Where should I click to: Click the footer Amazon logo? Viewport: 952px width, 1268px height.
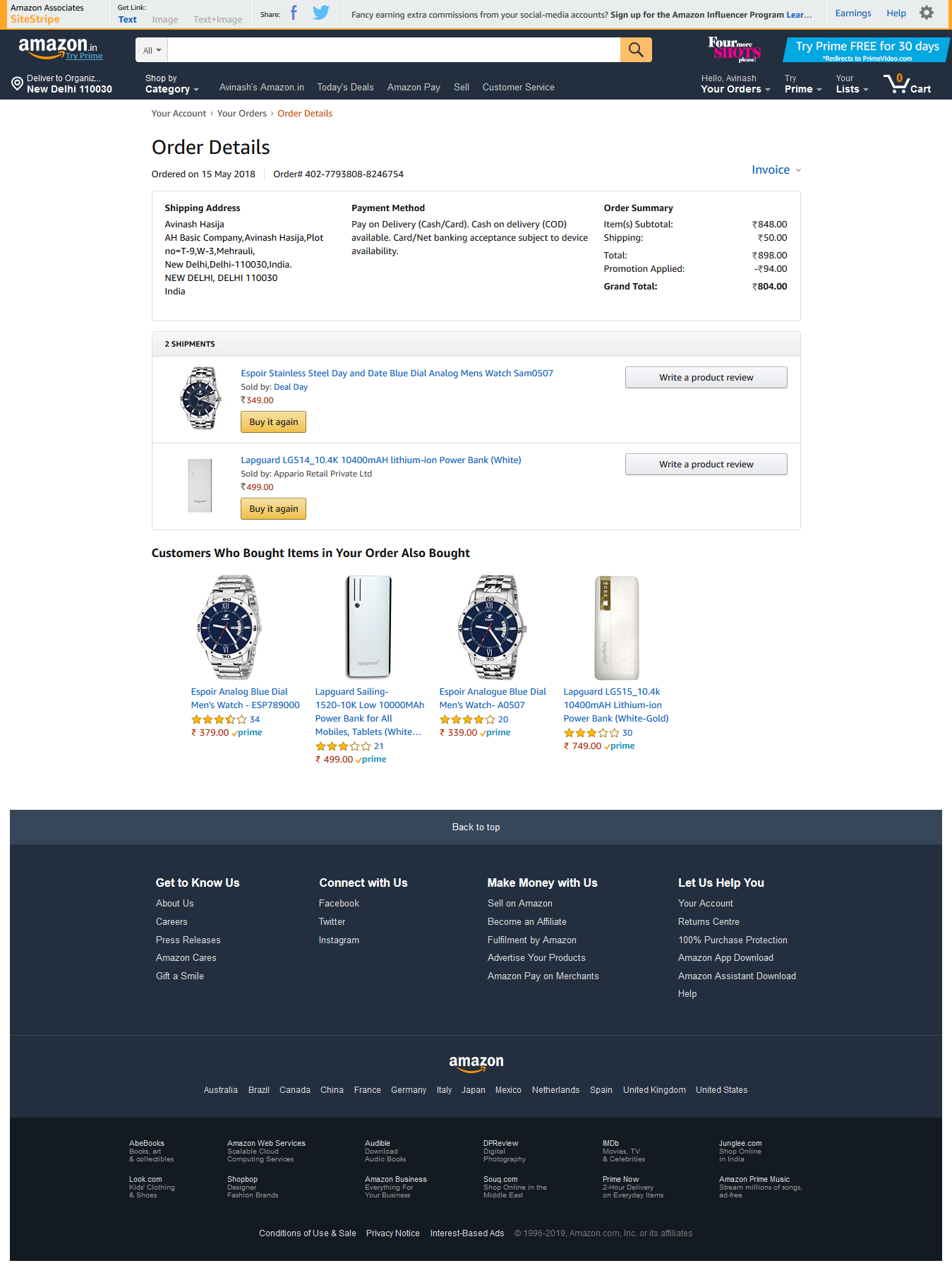[x=476, y=1063]
